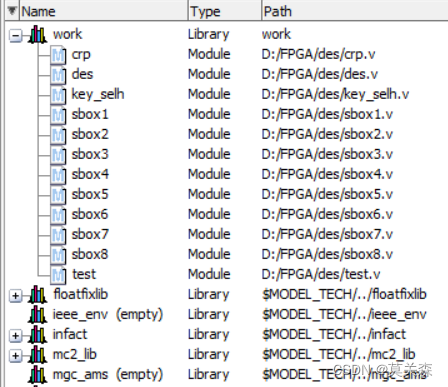Collapse the work library tree
The width and height of the screenshot is (448, 387).
point(15,35)
